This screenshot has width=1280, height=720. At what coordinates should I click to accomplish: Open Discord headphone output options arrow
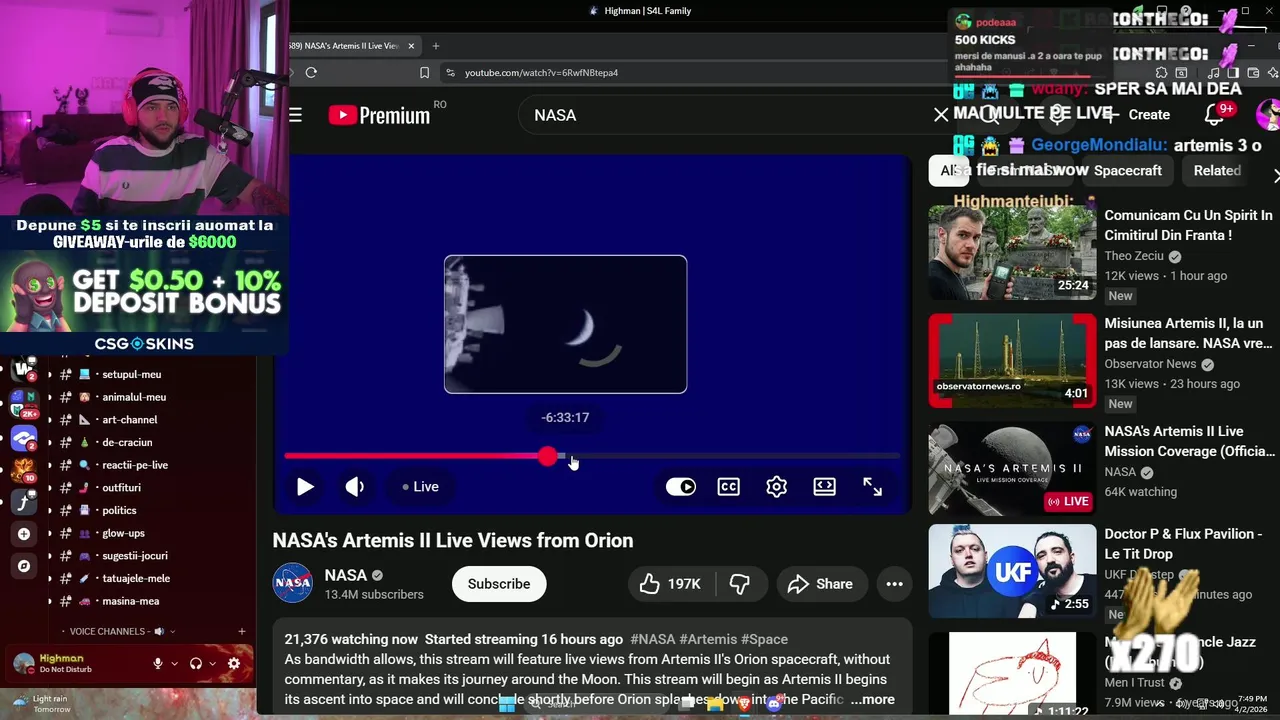pos(213,663)
